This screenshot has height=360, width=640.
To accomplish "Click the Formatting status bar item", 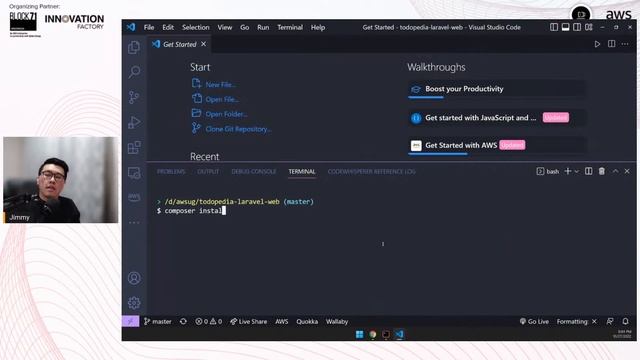I will (x=577, y=322).
